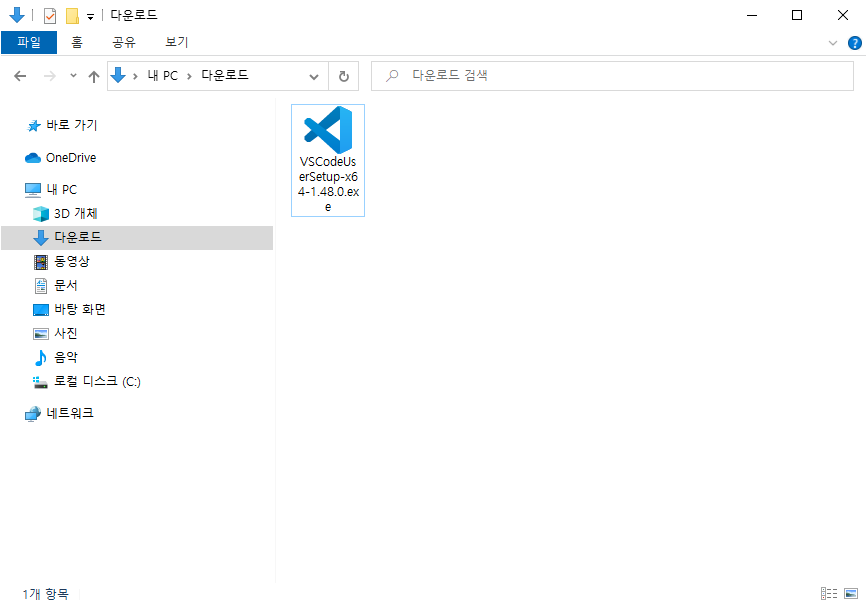
Task: Open the blue Help question mark icon
Action: tap(854, 43)
